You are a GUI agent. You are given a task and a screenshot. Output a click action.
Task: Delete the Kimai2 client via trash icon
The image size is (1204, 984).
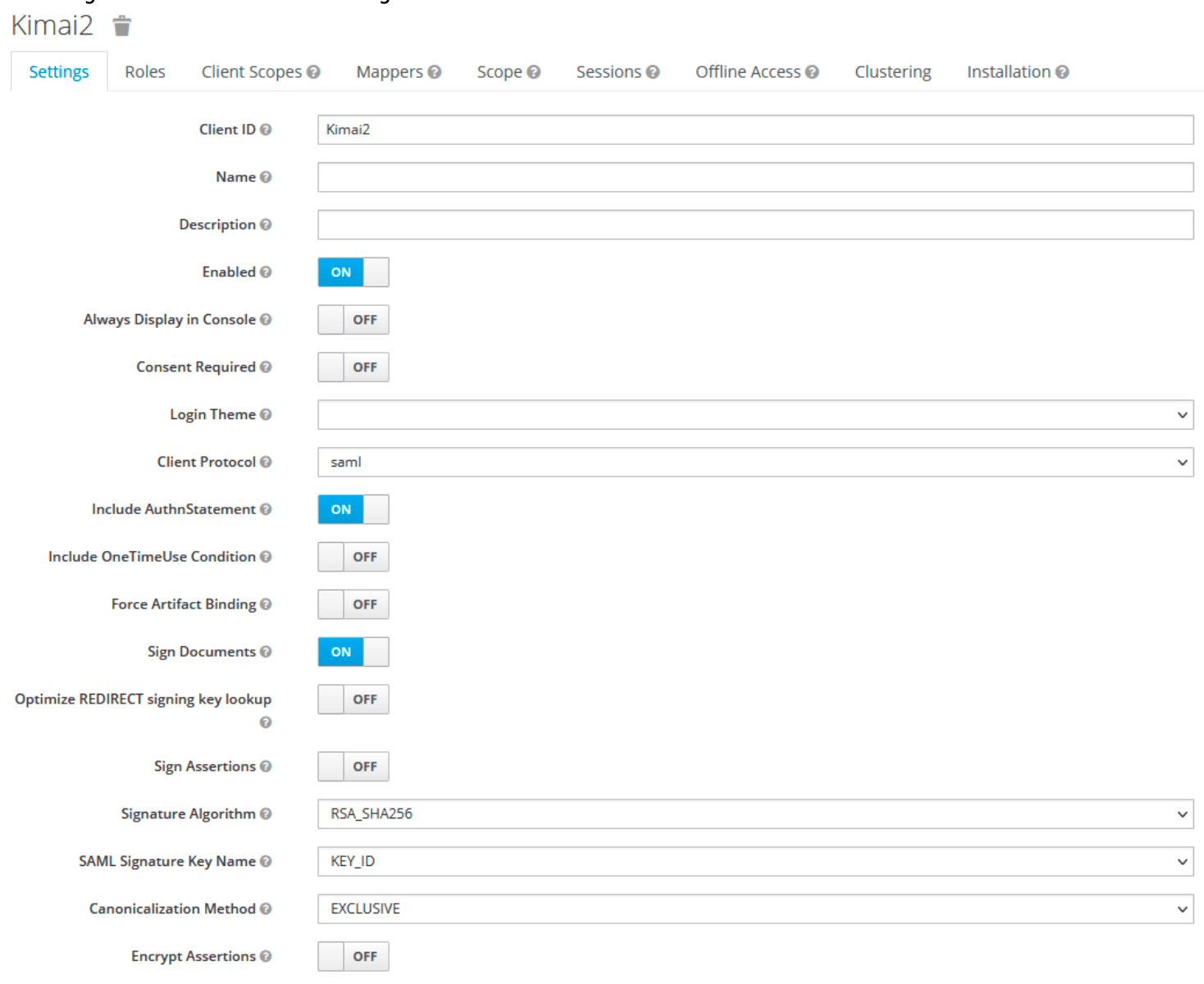pyautogui.click(x=121, y=26)
